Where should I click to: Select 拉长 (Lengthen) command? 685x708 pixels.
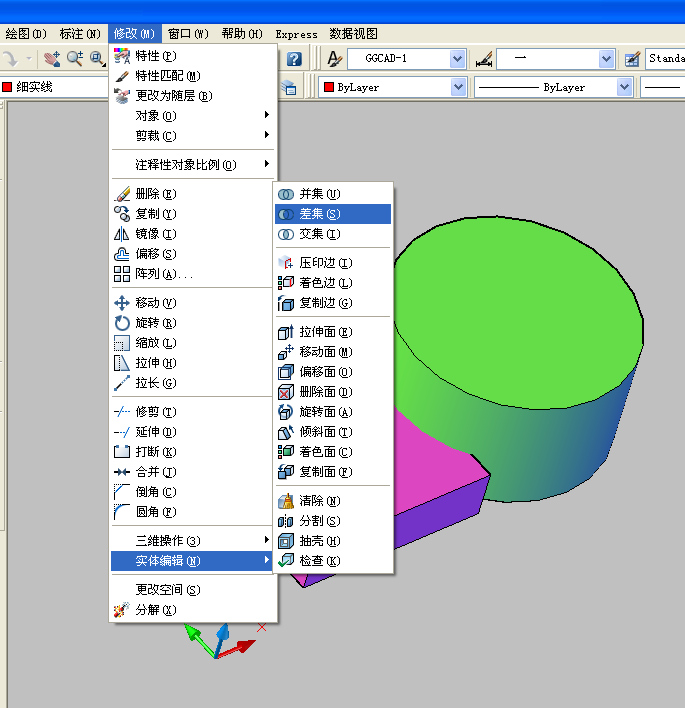click(193, 383)
